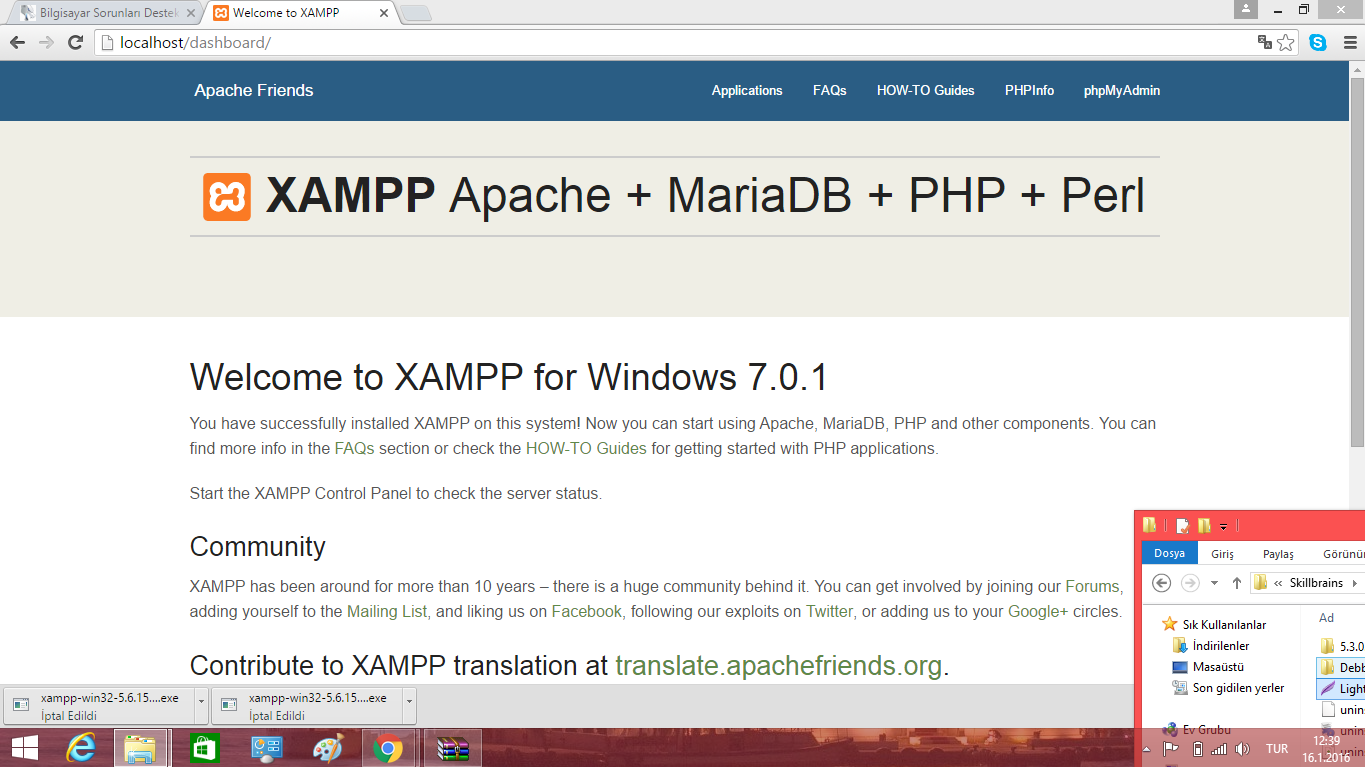
Task: Open a new Chrome tab
Action: (417, 13)
